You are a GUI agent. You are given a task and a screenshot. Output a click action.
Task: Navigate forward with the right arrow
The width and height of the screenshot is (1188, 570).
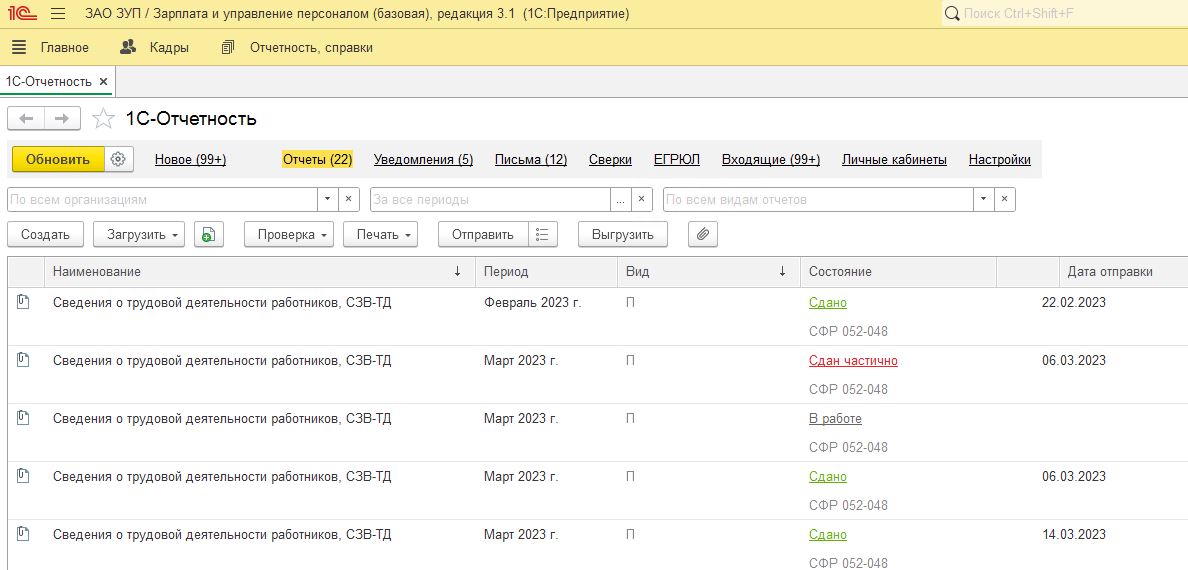pyautogui.click(x=62, y=118)
